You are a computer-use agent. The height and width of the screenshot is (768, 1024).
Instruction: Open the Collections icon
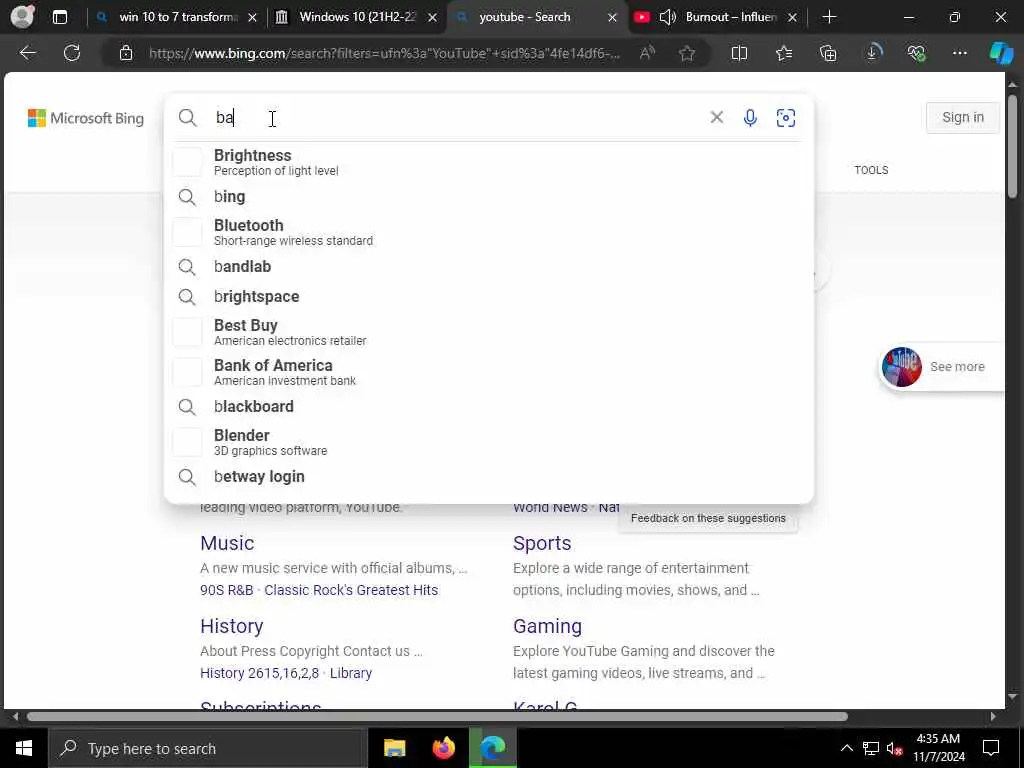[828, 53]
